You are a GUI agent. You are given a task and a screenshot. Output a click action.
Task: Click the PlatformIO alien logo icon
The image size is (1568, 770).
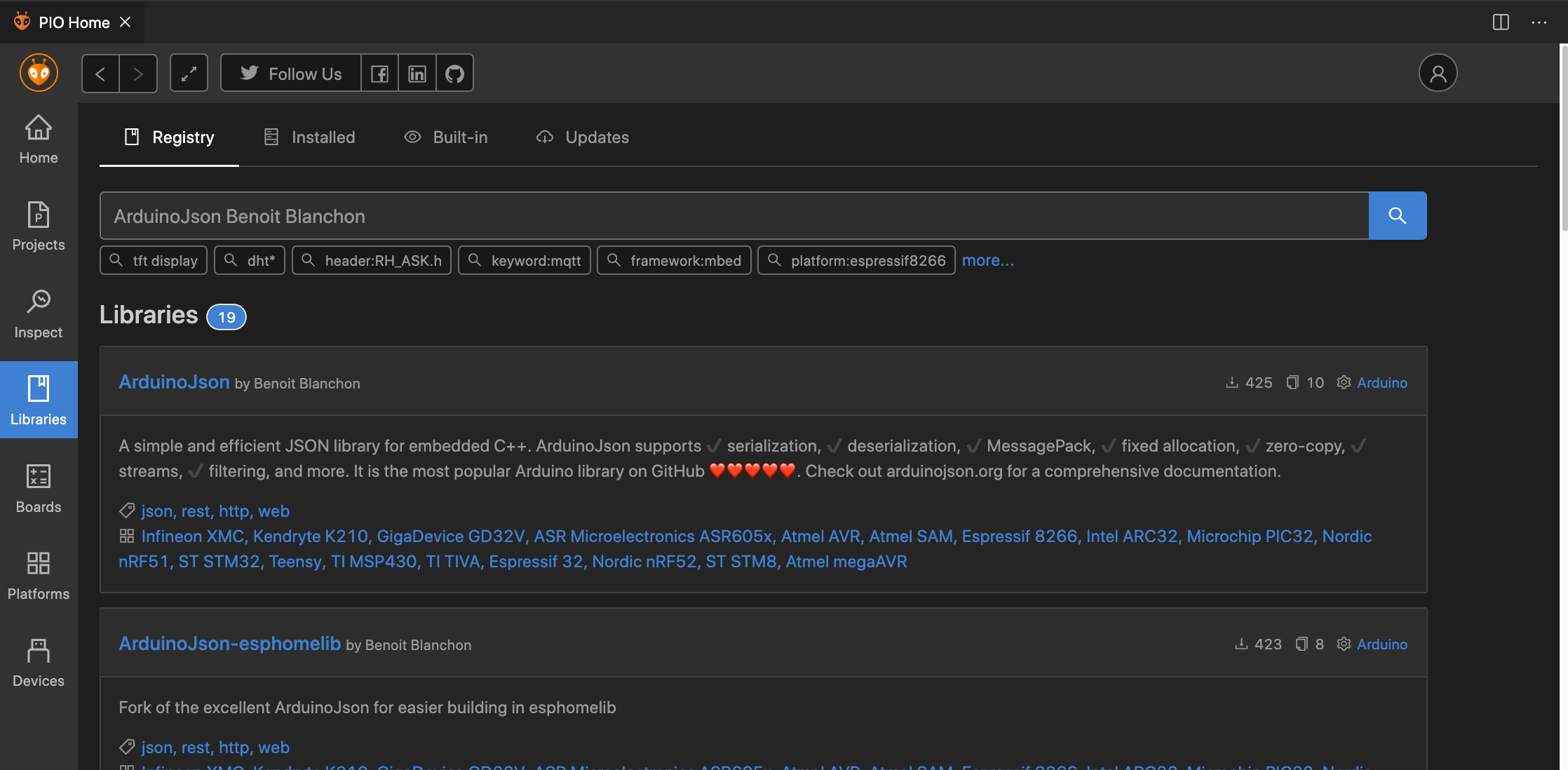[39, 73]
